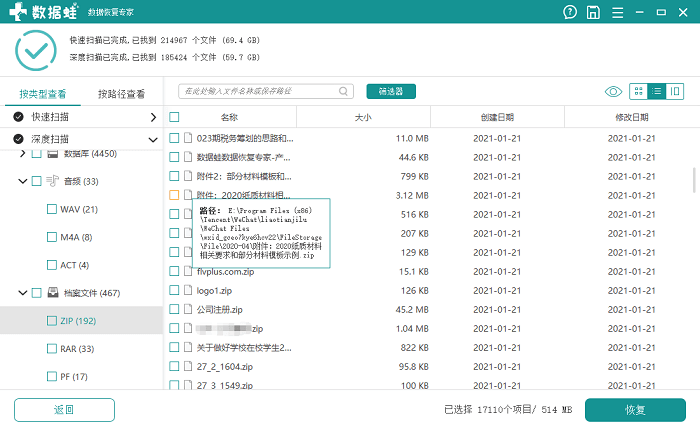Viewport: 700px width, 437px height.
Task: Switch to list view
Action: [657, 92]
